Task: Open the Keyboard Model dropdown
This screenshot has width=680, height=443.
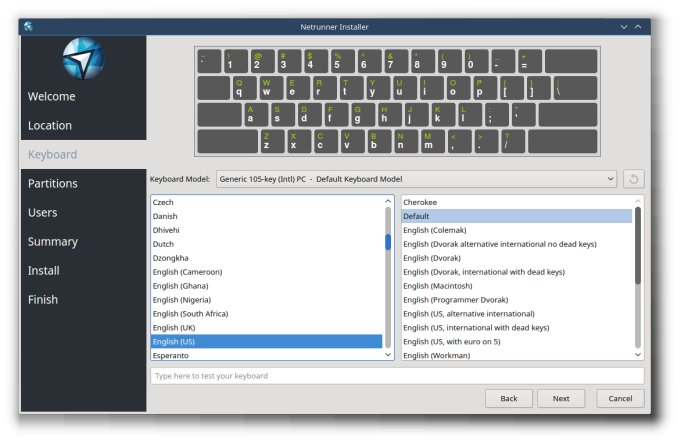Action: tap(416, 179)
